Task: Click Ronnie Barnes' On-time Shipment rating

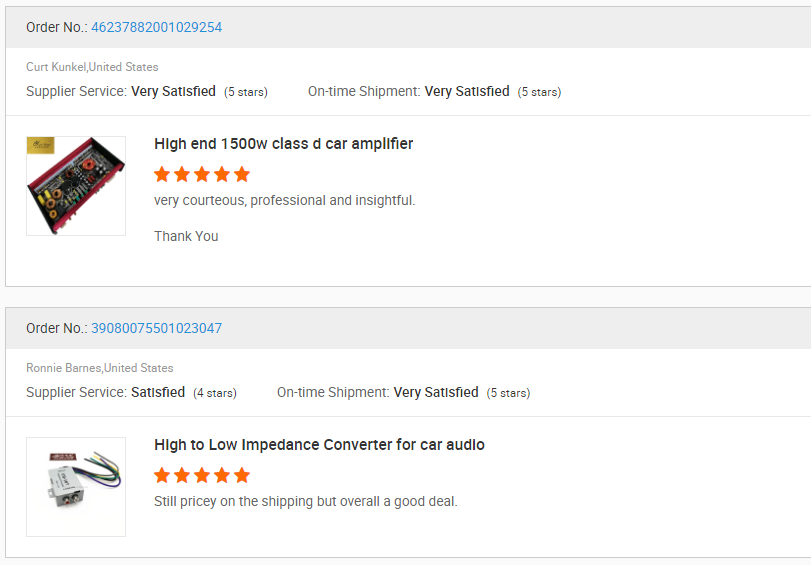Action: click(x=436, y=392)
